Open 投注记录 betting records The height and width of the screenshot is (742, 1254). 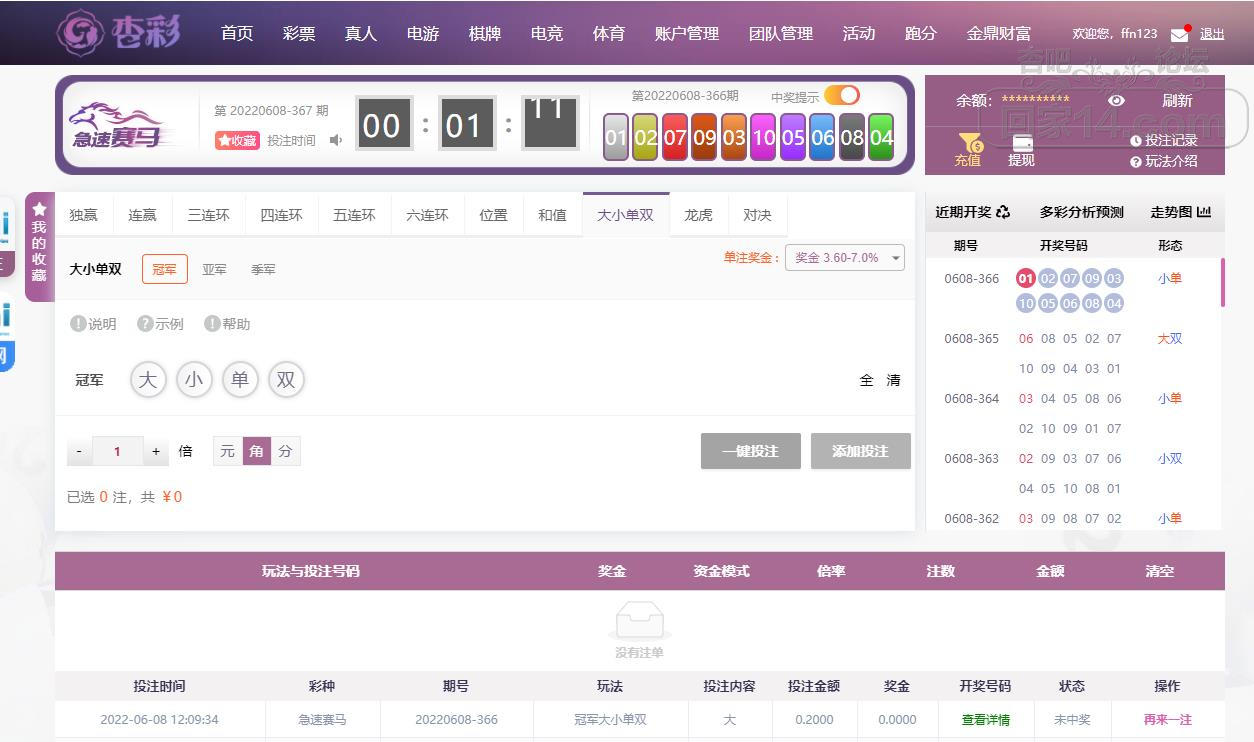tap(1163, 141)
